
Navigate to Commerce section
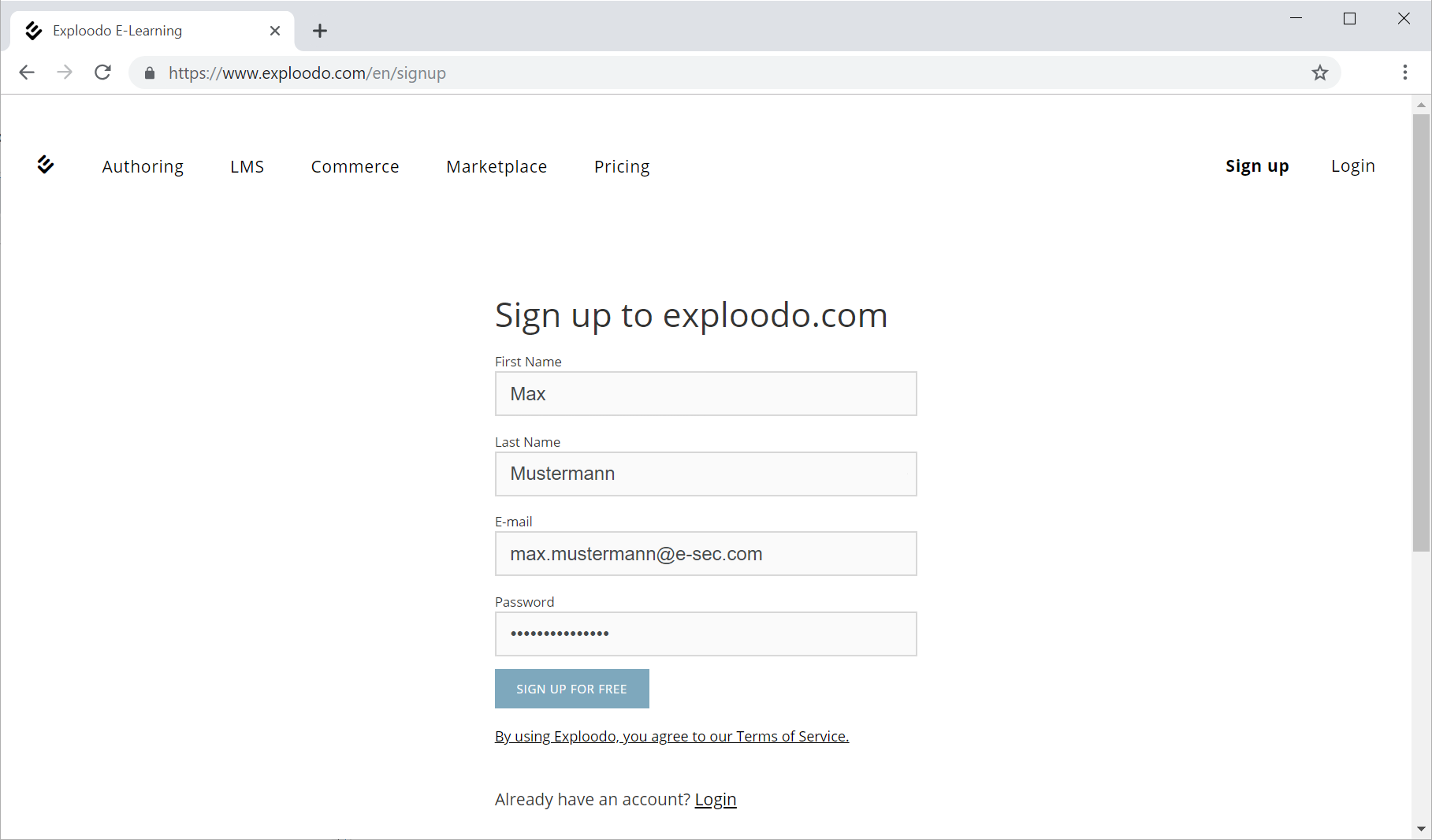click(355, 166)
